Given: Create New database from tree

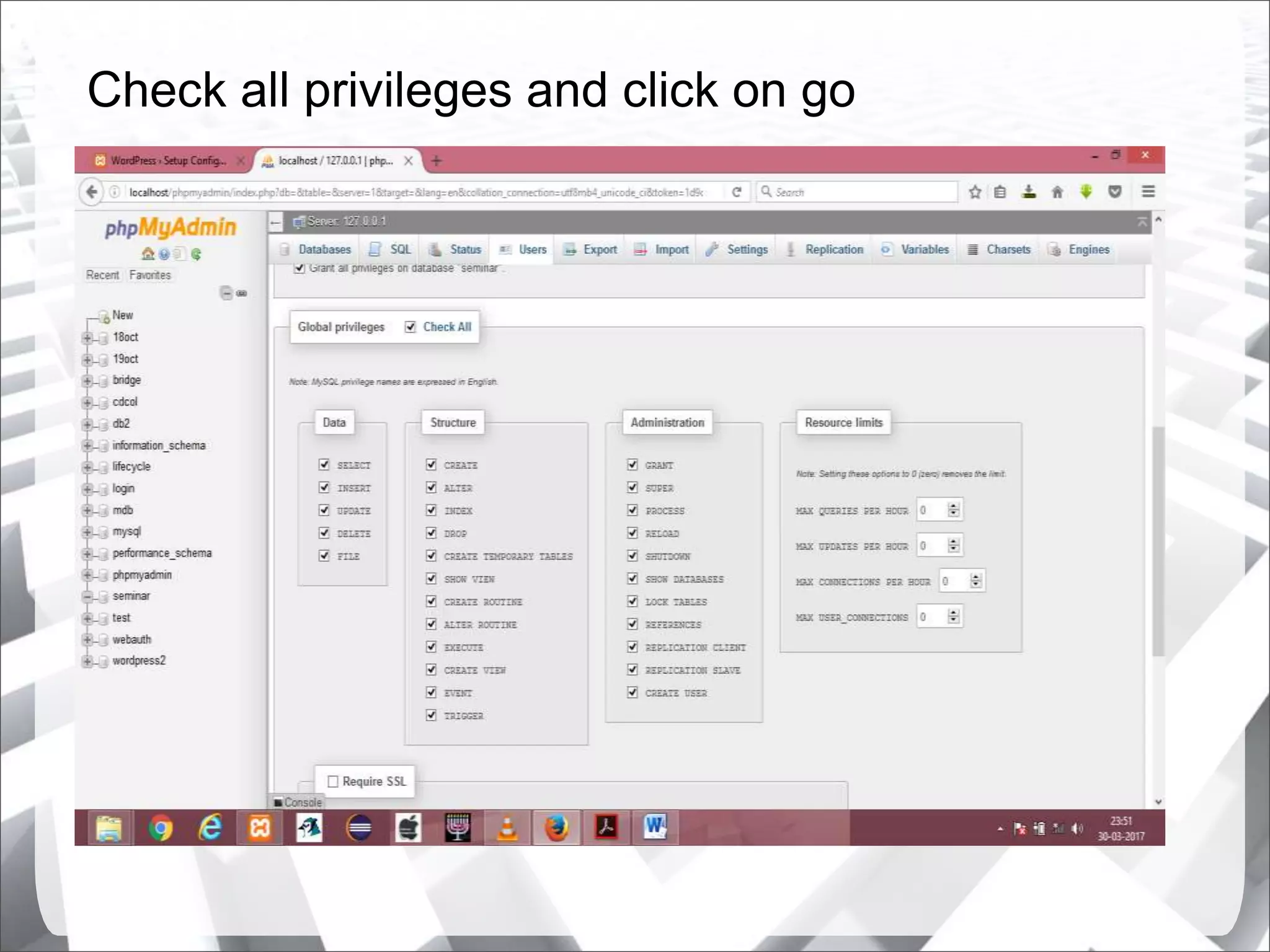Looking at the screenshot, I should (x=123, y=315).
